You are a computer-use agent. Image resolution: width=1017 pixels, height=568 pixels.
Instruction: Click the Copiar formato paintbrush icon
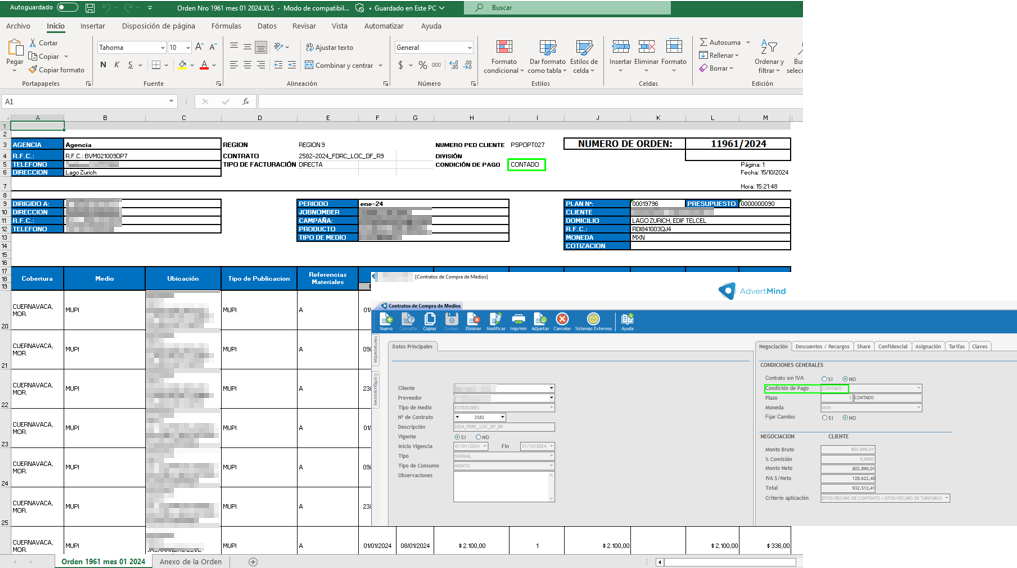(x=33, y=70)
